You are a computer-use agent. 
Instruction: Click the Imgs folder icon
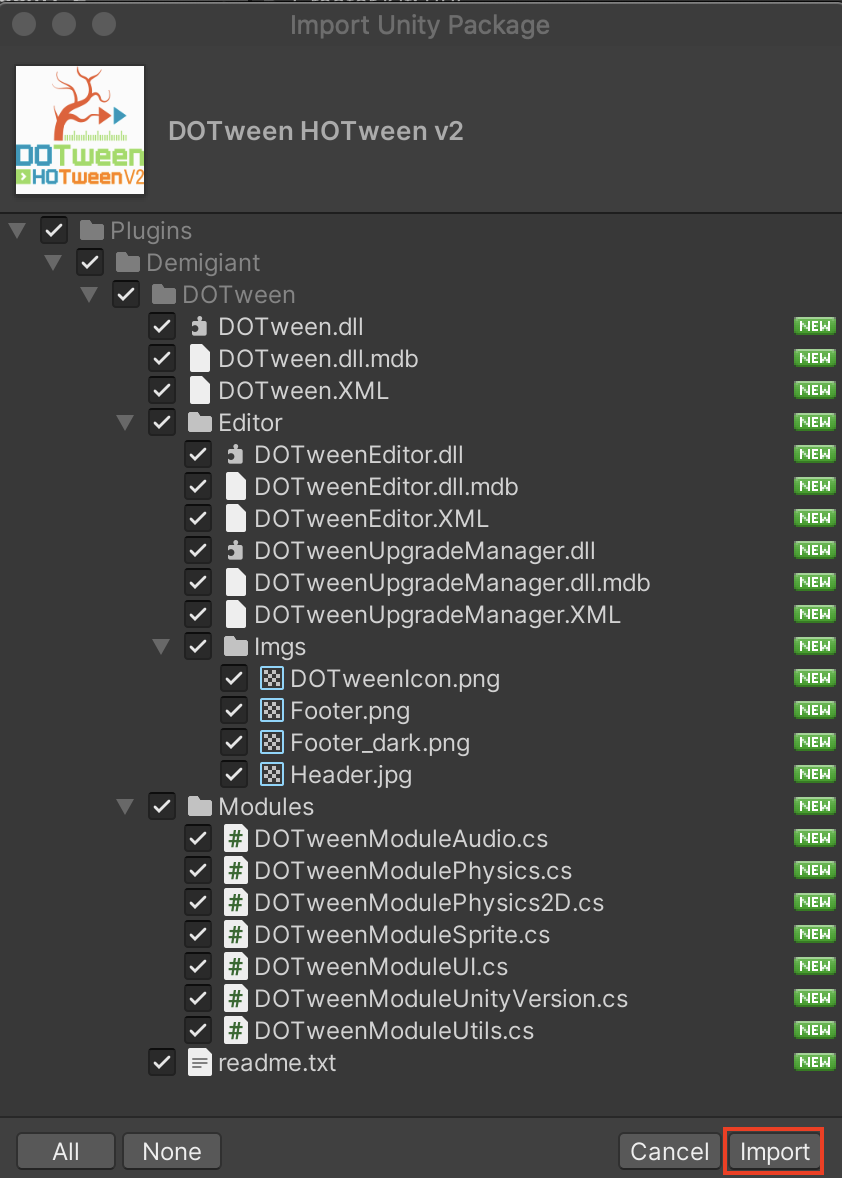(236, 646)
